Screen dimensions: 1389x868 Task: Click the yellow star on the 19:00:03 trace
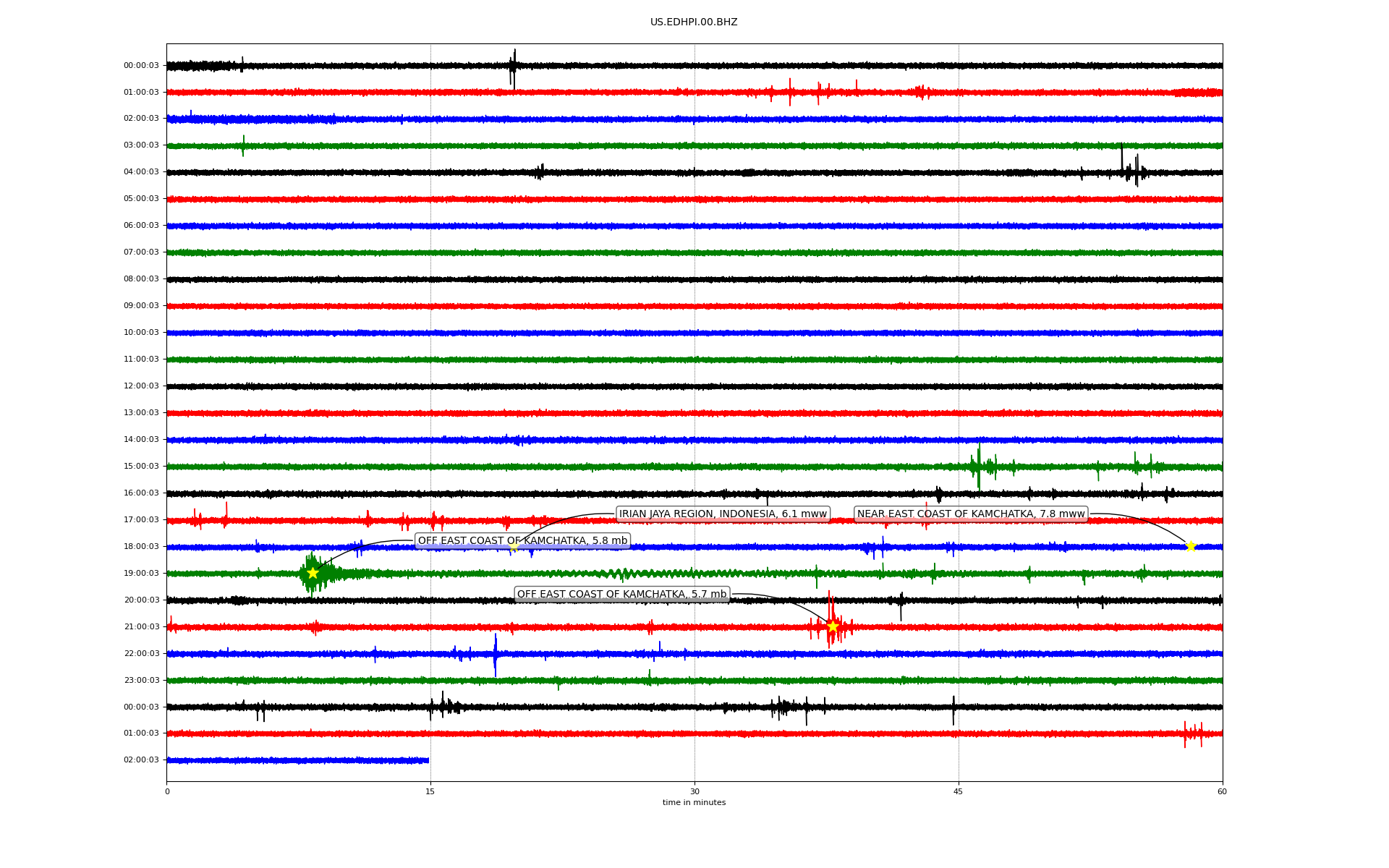click(313, 573)
